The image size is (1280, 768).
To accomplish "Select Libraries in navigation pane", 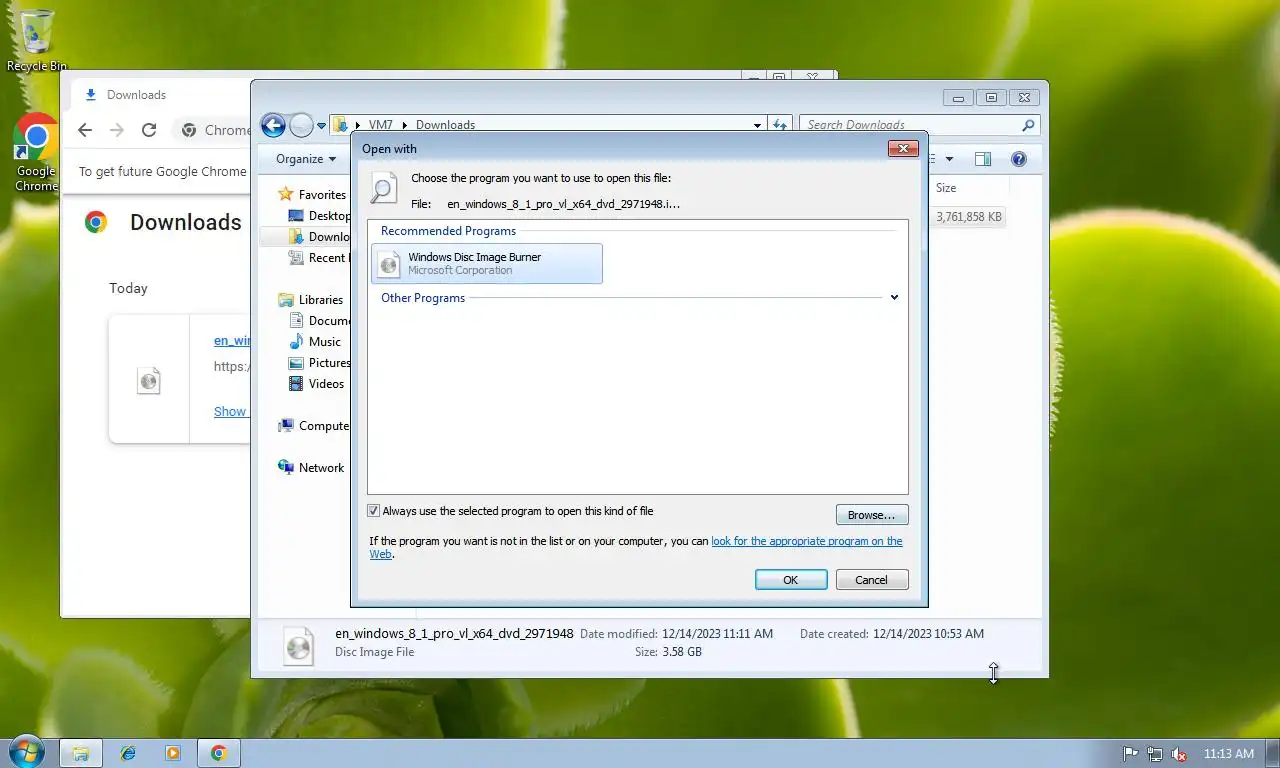I will pos(311,300).
